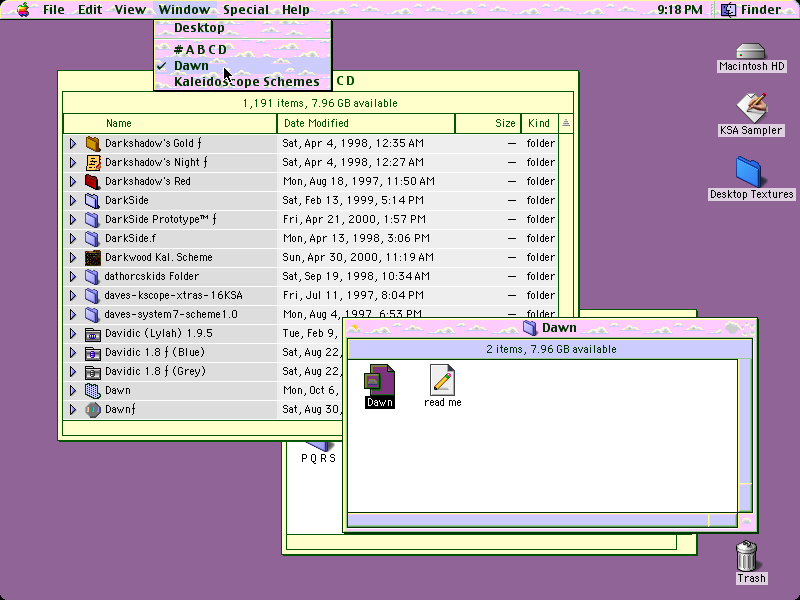Click the Davidic 1.8 (Grey) folder icon
Image resolution: width=800 pixels, height=600 pixels.
(92, 371)
